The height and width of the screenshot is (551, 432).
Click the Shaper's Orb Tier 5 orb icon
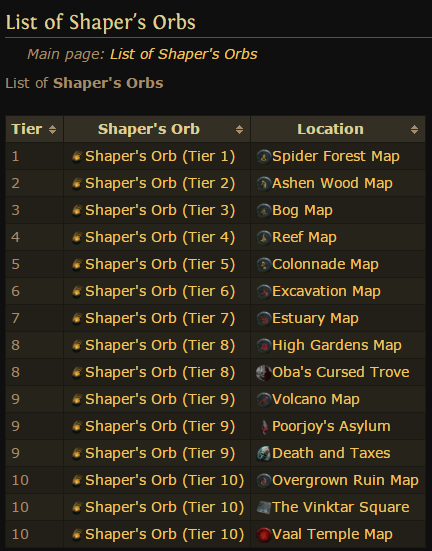coord(77,265)
